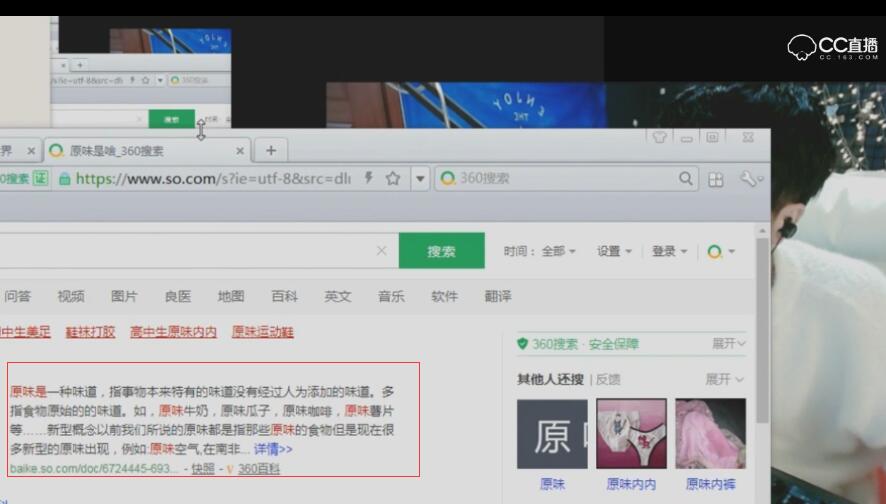Click the shirt skin icon in title bar

(659, 137)
